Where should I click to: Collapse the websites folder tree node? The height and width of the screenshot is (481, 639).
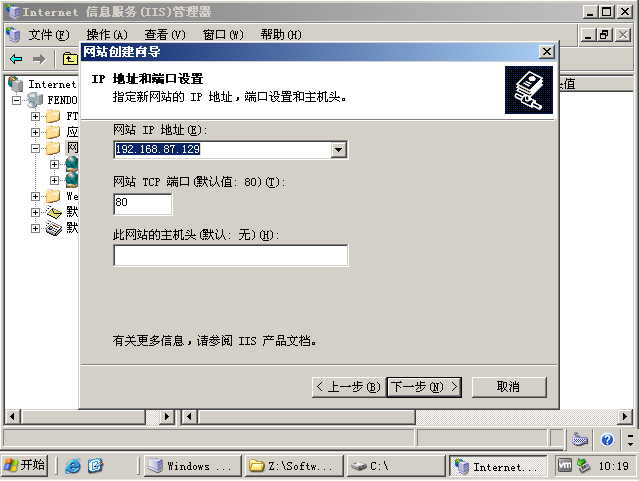pyautogui.click(x=35, y=148)
